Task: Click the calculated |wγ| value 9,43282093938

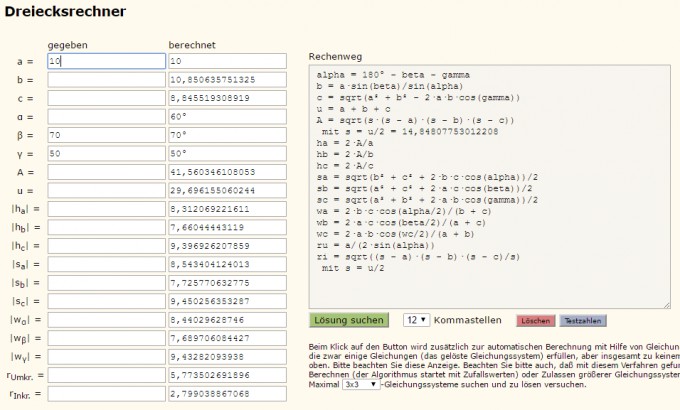Action: pyautogui.click(x=227, y=357)
